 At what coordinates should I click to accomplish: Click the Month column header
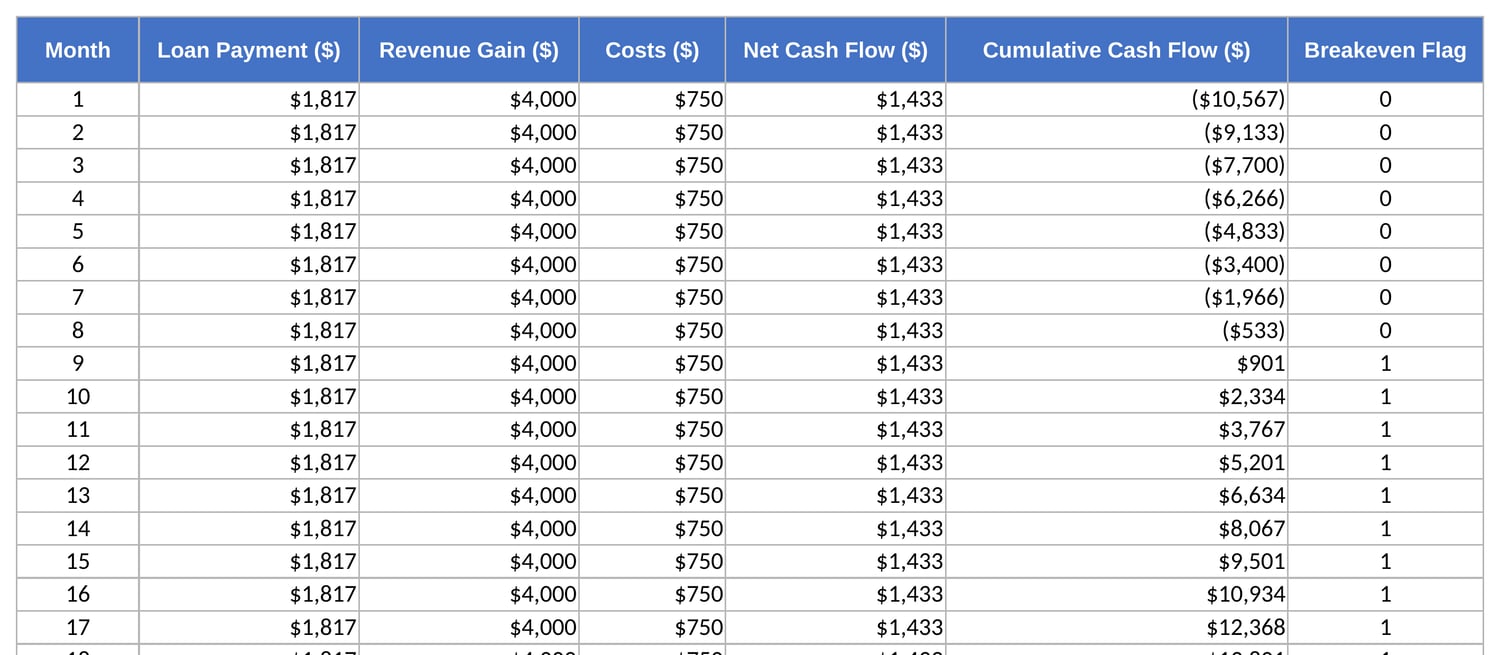(78, 50)
